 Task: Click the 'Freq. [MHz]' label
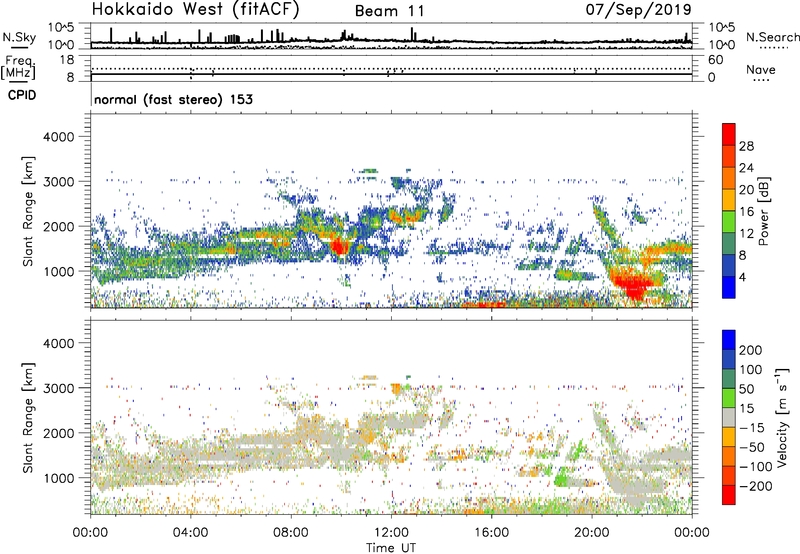click(x=18, y=67)
